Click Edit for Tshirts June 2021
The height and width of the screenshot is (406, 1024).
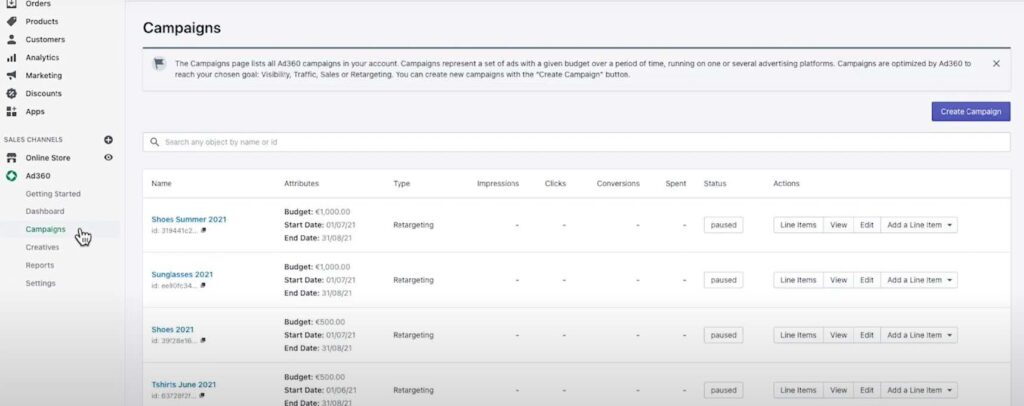(867, 390)
